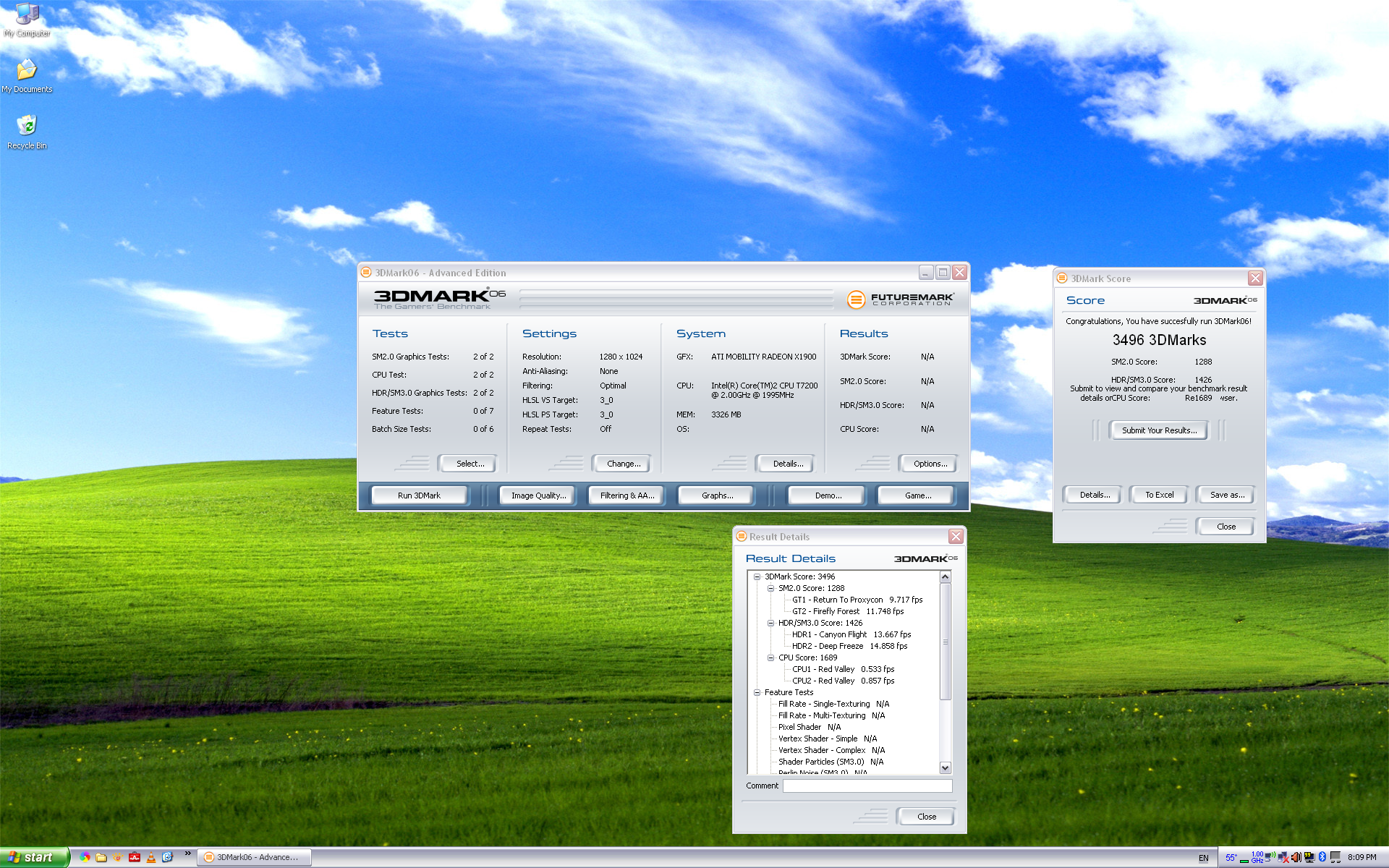Viewport: 1389px width, 868px height.
Task: Collapse the HDR/SM3.0 Score tree node
Action: pos(770,623)
